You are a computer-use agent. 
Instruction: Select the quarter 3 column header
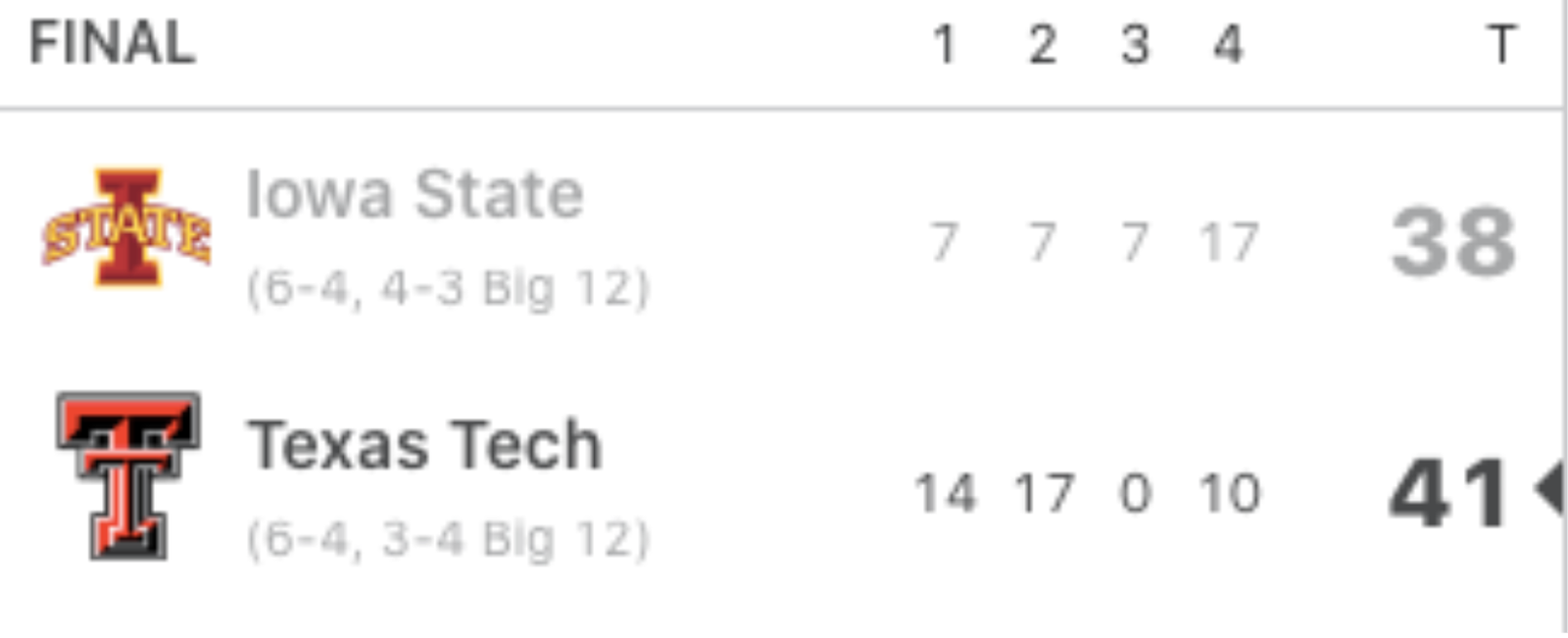[1135, 45]
